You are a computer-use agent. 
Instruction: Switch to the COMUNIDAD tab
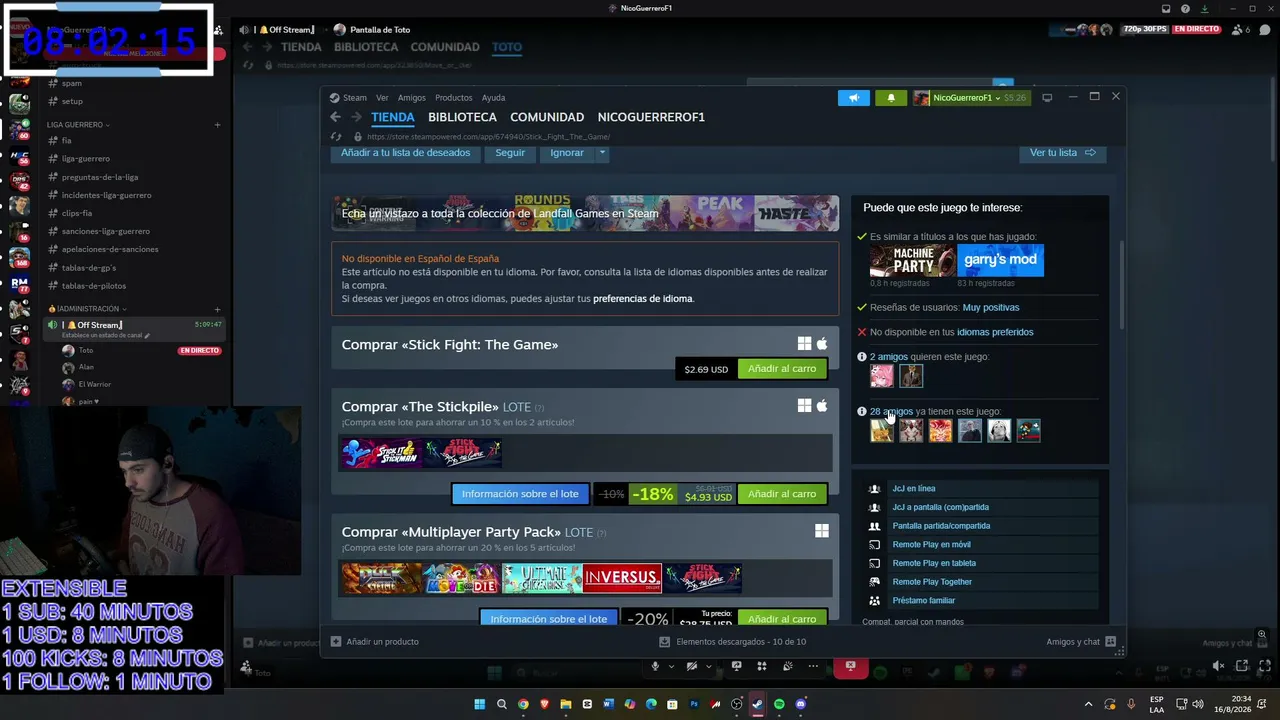(547, 117)
